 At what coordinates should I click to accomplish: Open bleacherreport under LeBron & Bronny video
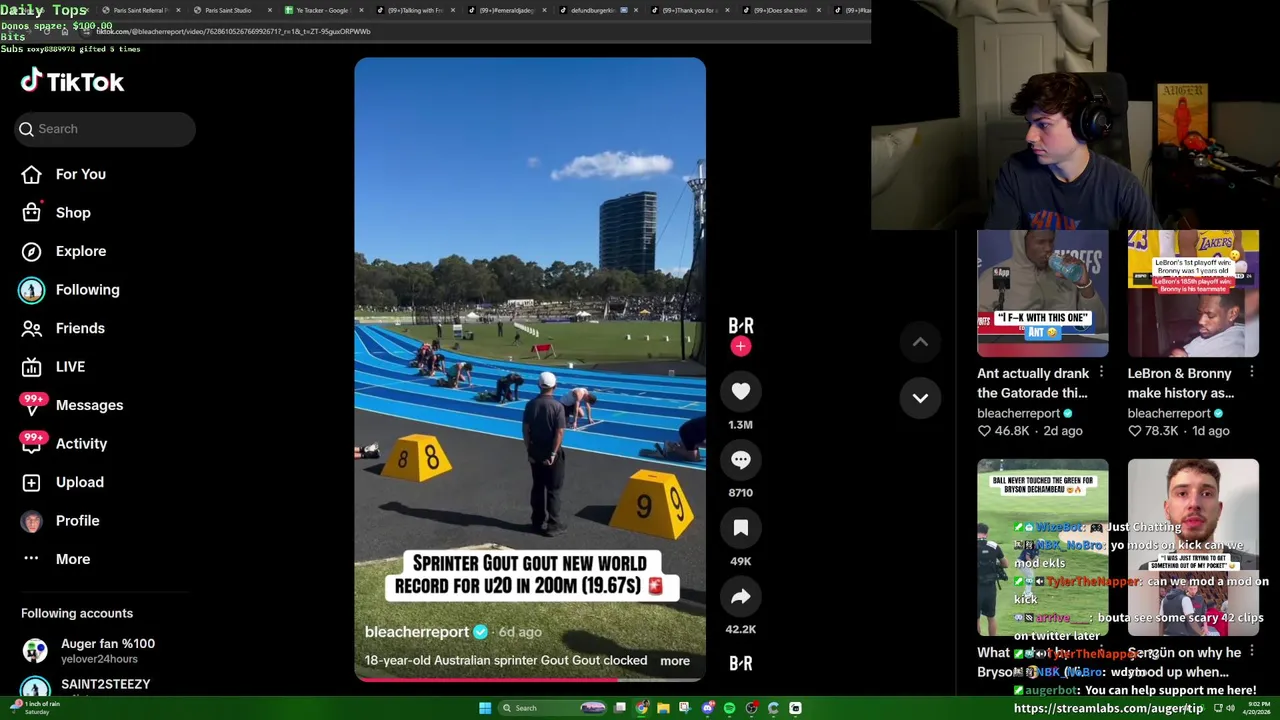(1169, 413)
